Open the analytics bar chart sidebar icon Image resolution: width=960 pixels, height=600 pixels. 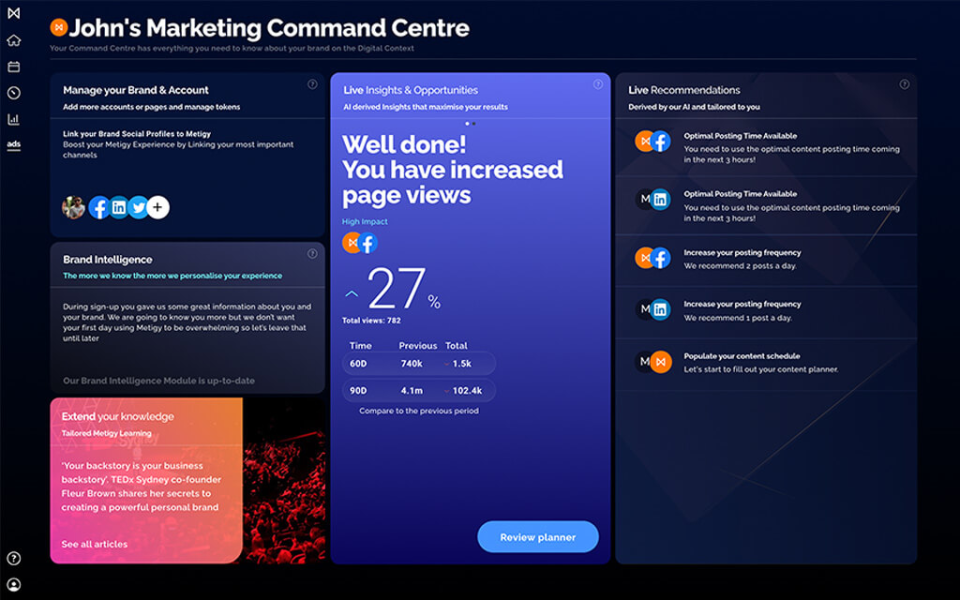pos(14,118)
